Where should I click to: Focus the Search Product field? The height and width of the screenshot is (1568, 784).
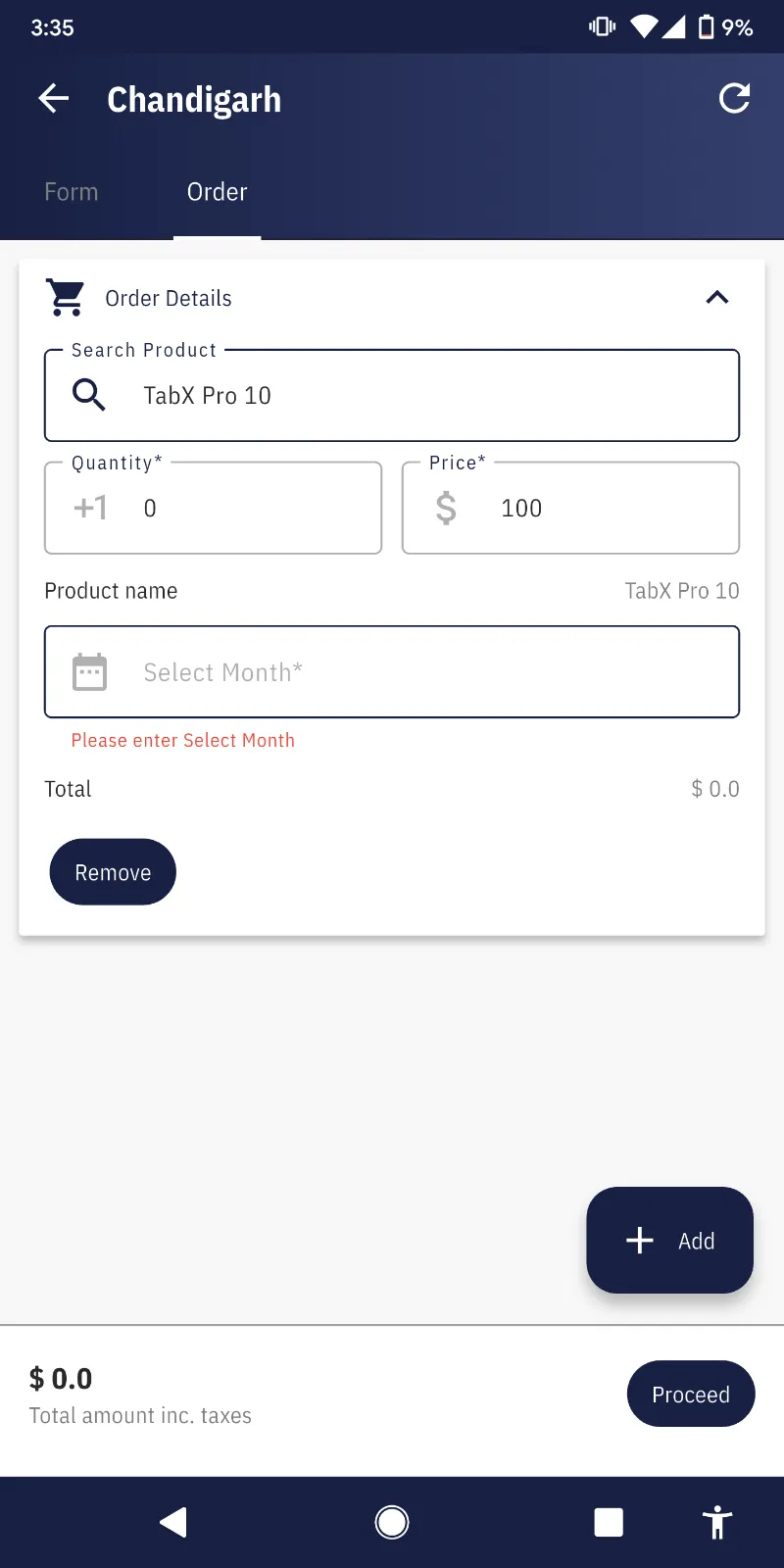(421, 396)
